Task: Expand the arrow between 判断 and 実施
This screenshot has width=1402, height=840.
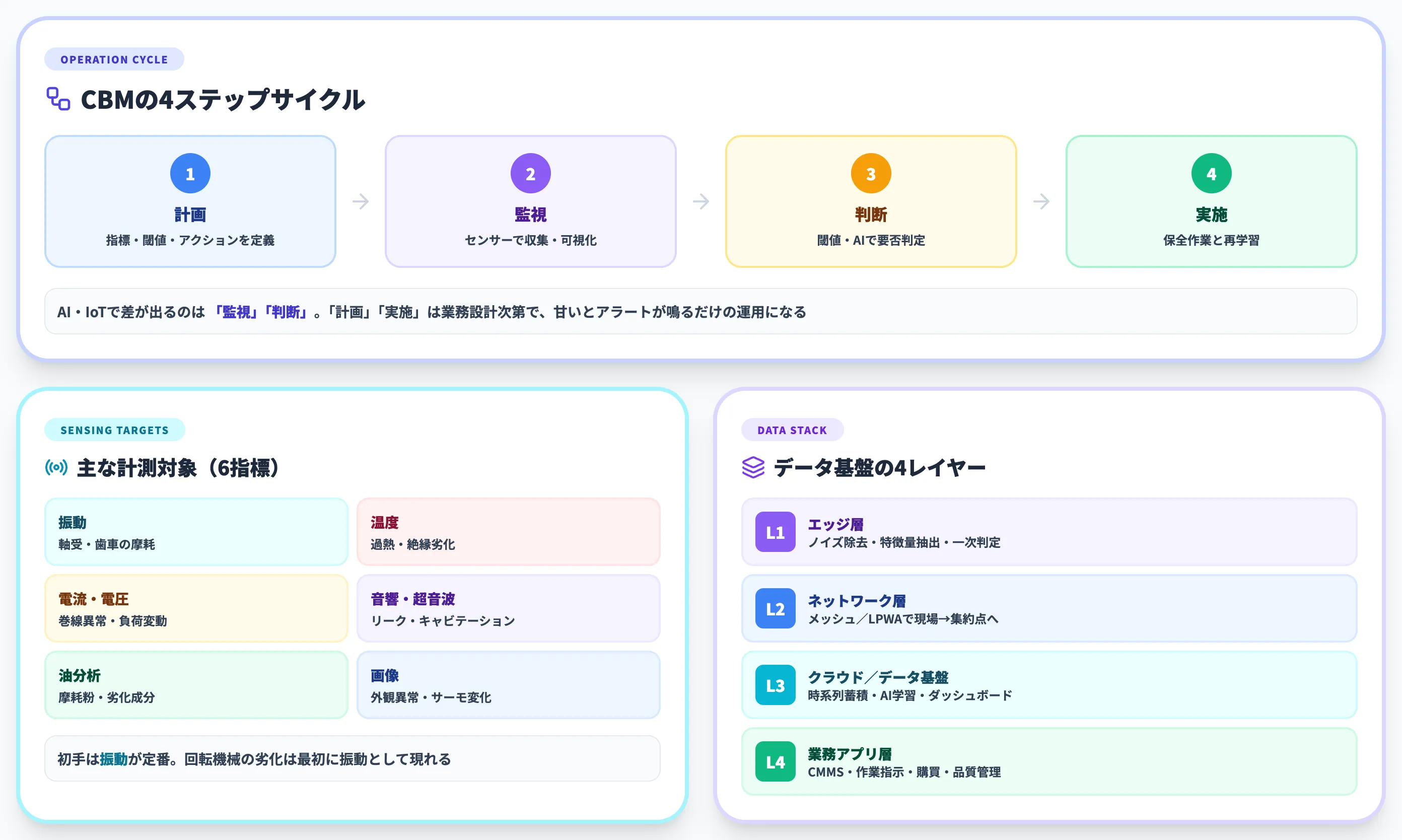Action: 1041,201
